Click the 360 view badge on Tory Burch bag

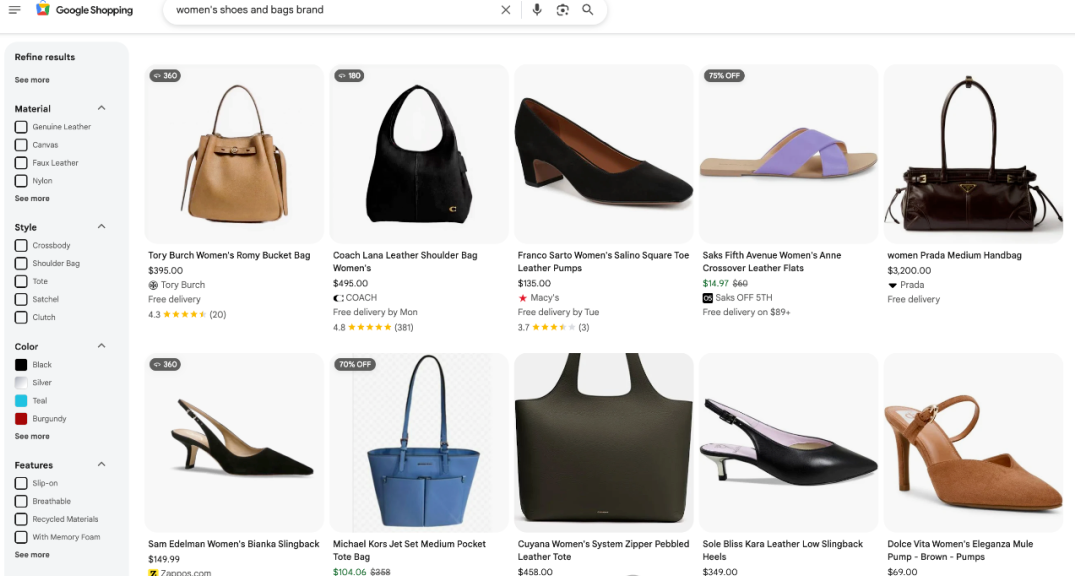click(165, 76)
